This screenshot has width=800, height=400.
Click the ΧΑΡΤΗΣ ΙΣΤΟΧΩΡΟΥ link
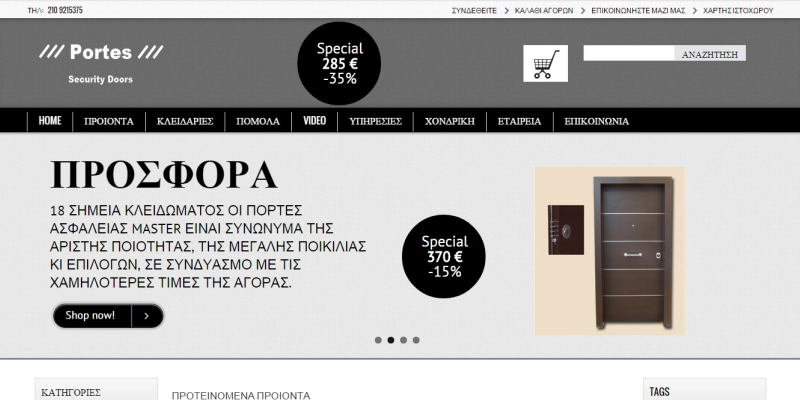click(738, 10)
